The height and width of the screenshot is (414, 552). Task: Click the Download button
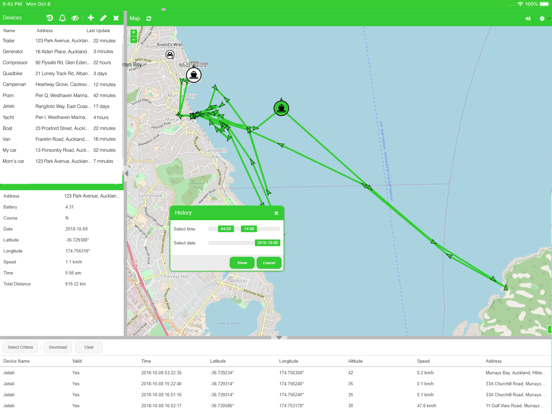(x=58, y=347)
